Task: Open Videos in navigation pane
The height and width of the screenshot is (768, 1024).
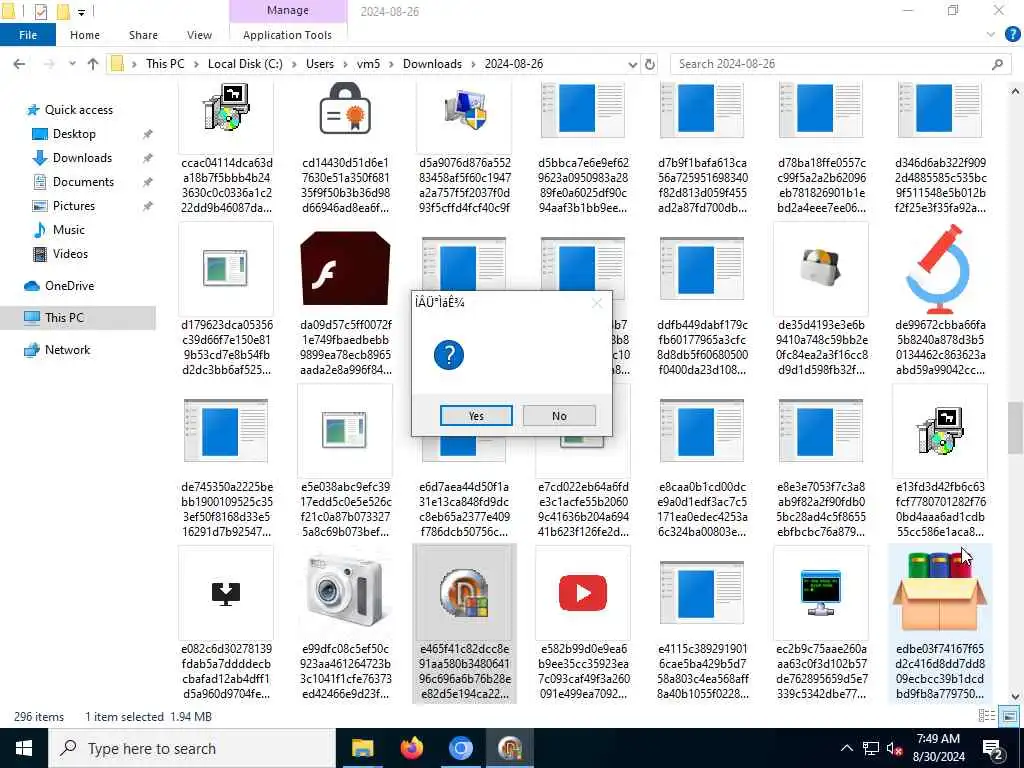Action: [70, 254]
